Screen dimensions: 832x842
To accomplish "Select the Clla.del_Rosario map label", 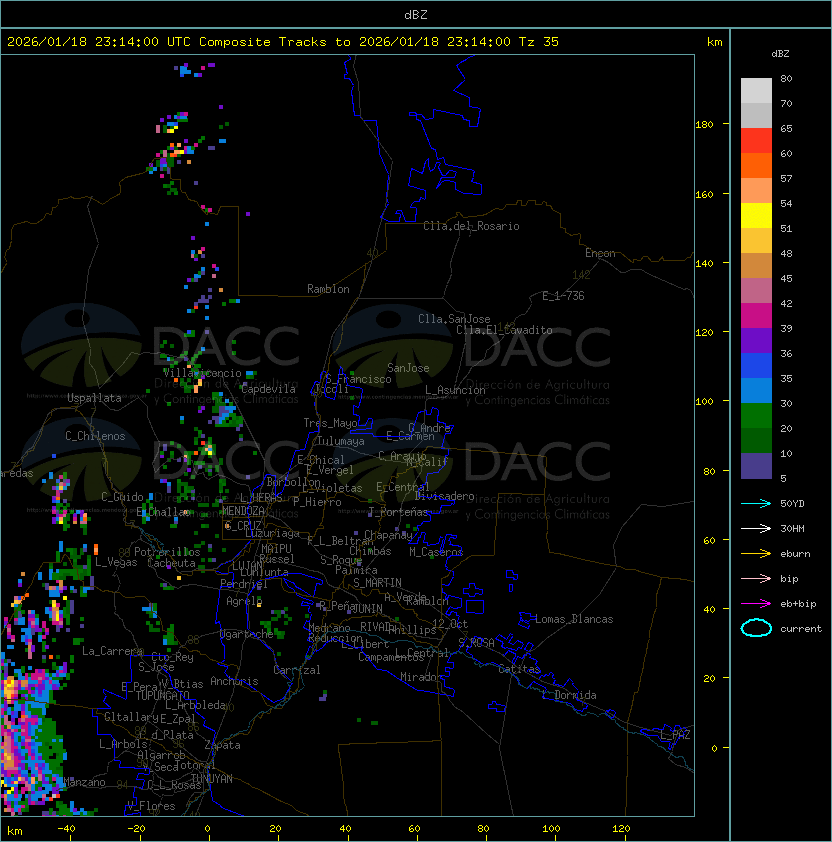I will 471,226.
